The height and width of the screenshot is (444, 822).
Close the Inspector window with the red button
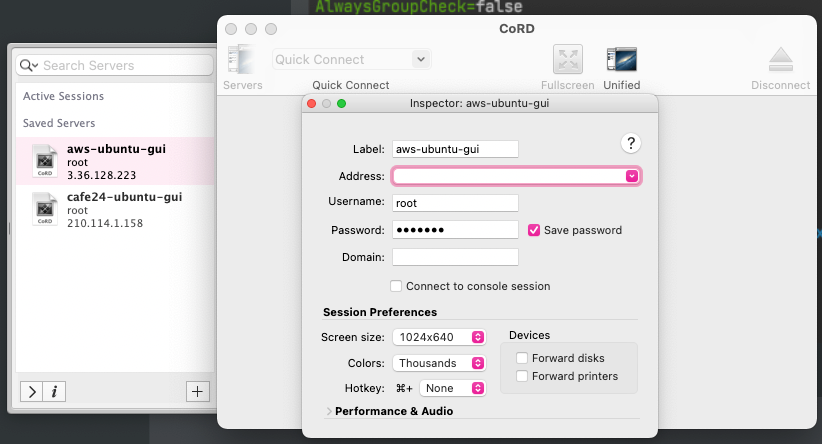click(311, 103)
